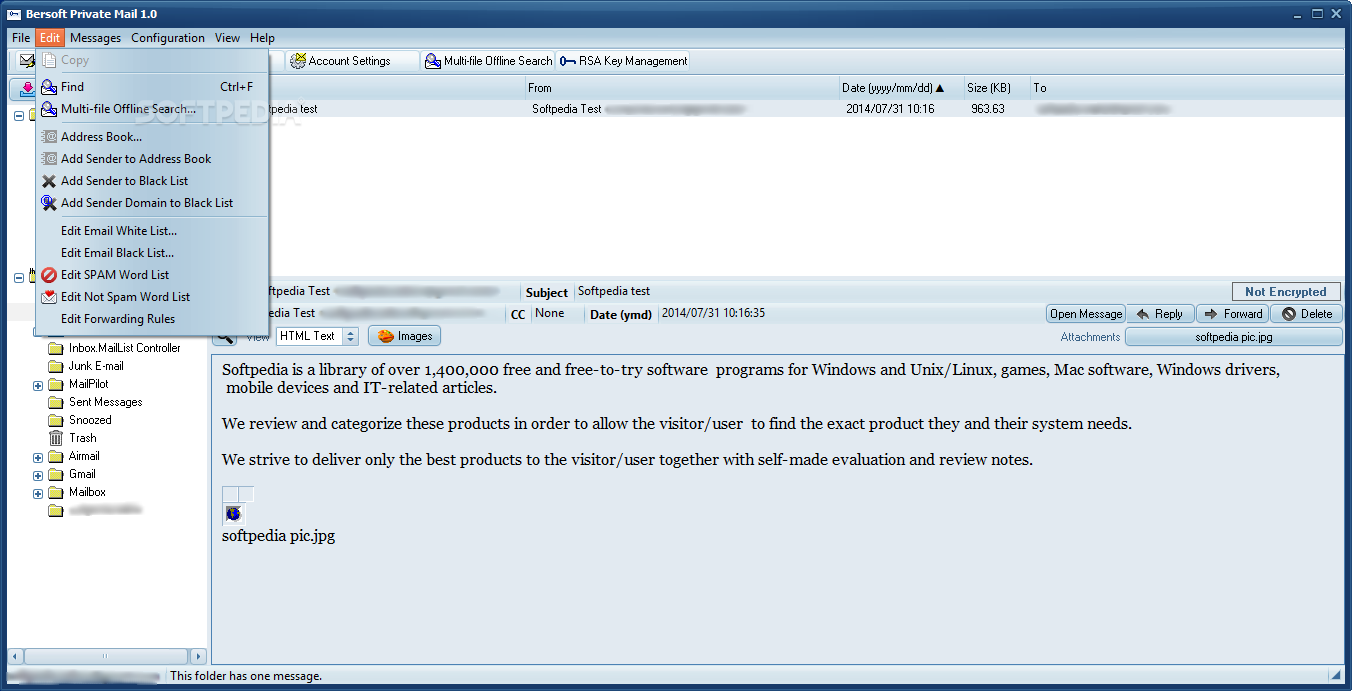Image resolution: width=1352 pixels, height=691 pixels.
Task: Open the Sent Messages folder
Action: (105, 402)
